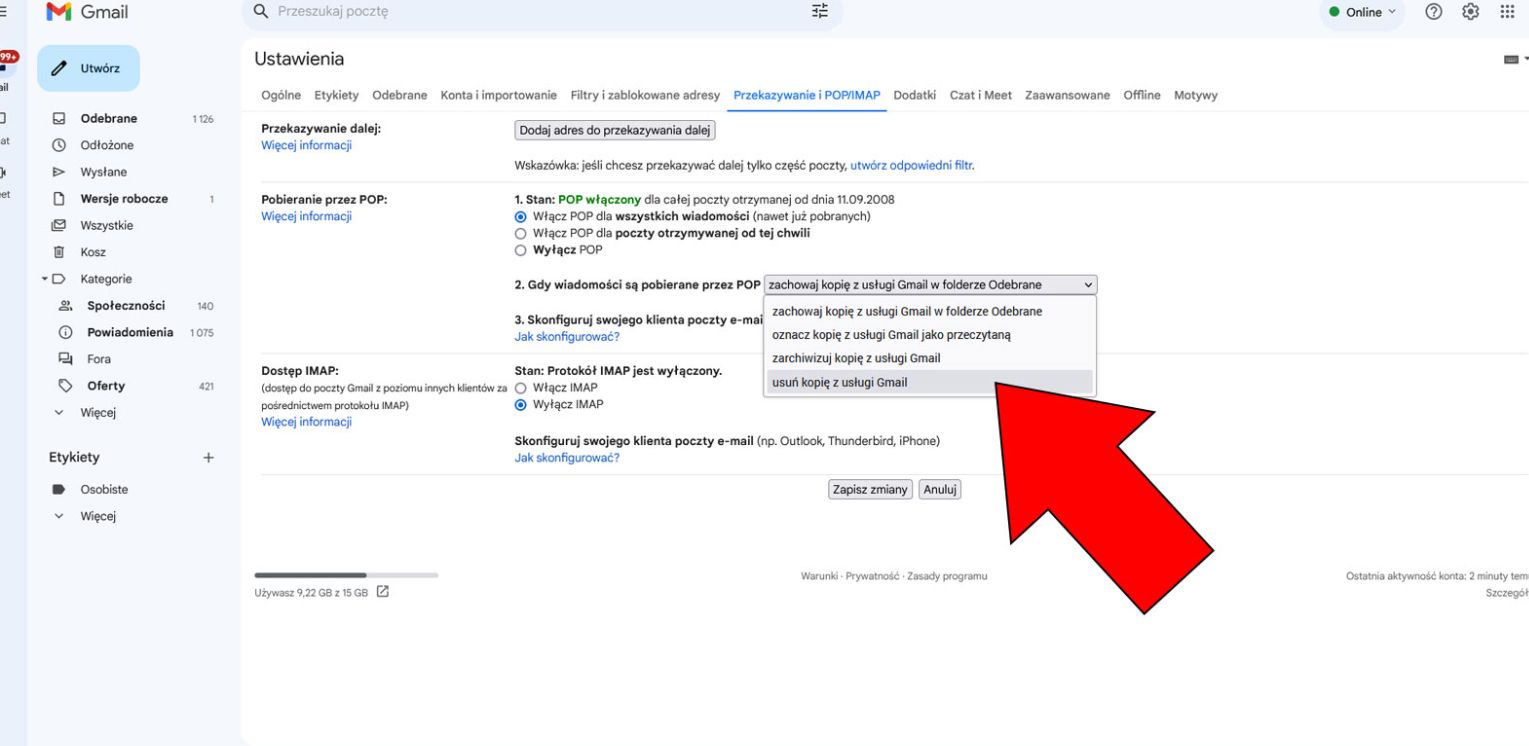Select Włącz POP dla poczty otrzymywanej od tej chwili
This screenshot has width=1529, height=746.
click(x=519, y=233)
